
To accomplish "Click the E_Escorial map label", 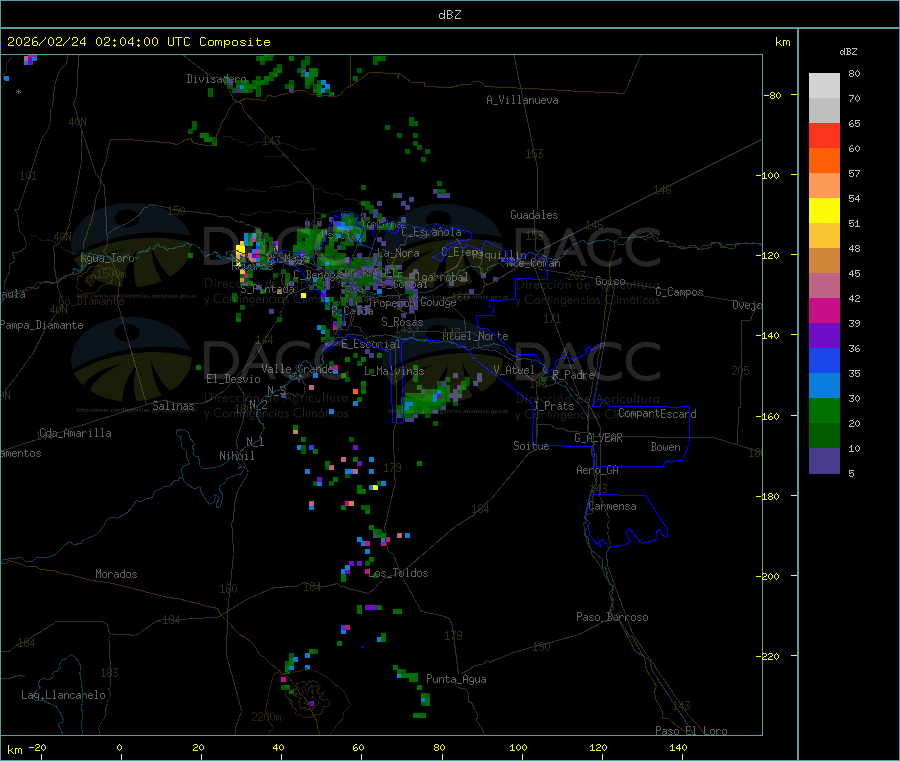I will pos(371,344).
